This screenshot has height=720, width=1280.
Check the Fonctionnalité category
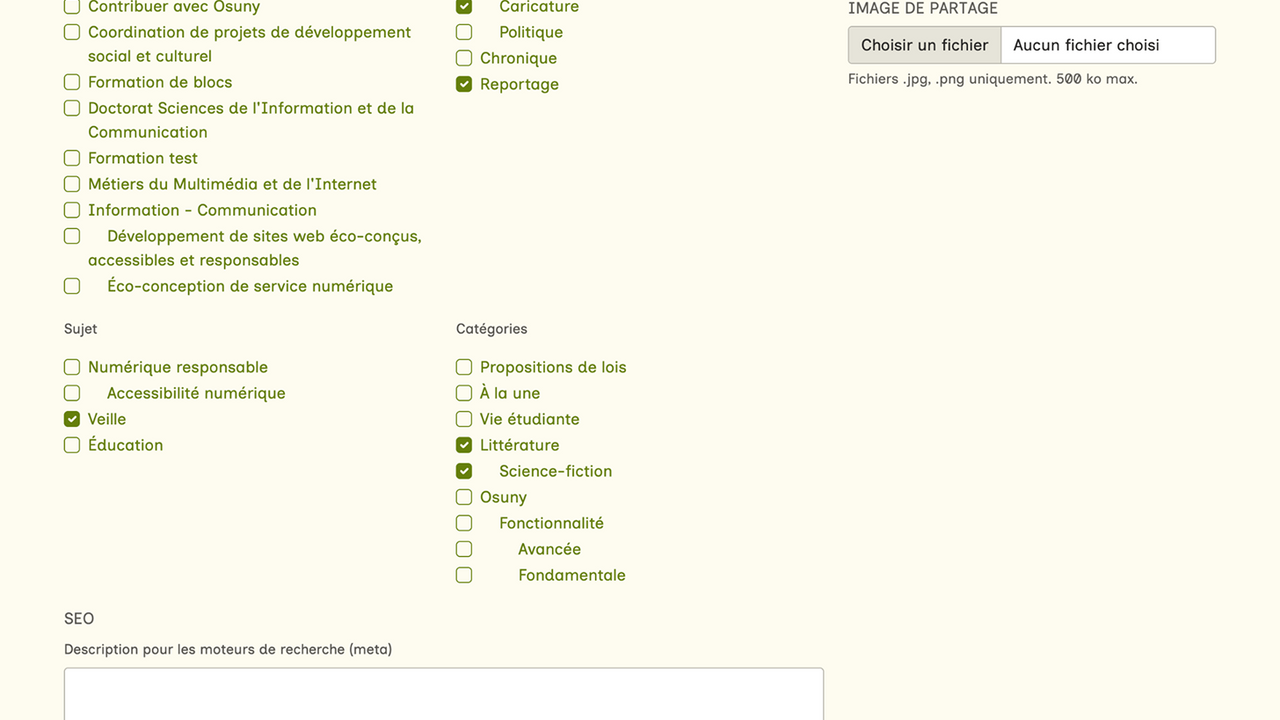[464, 523]
